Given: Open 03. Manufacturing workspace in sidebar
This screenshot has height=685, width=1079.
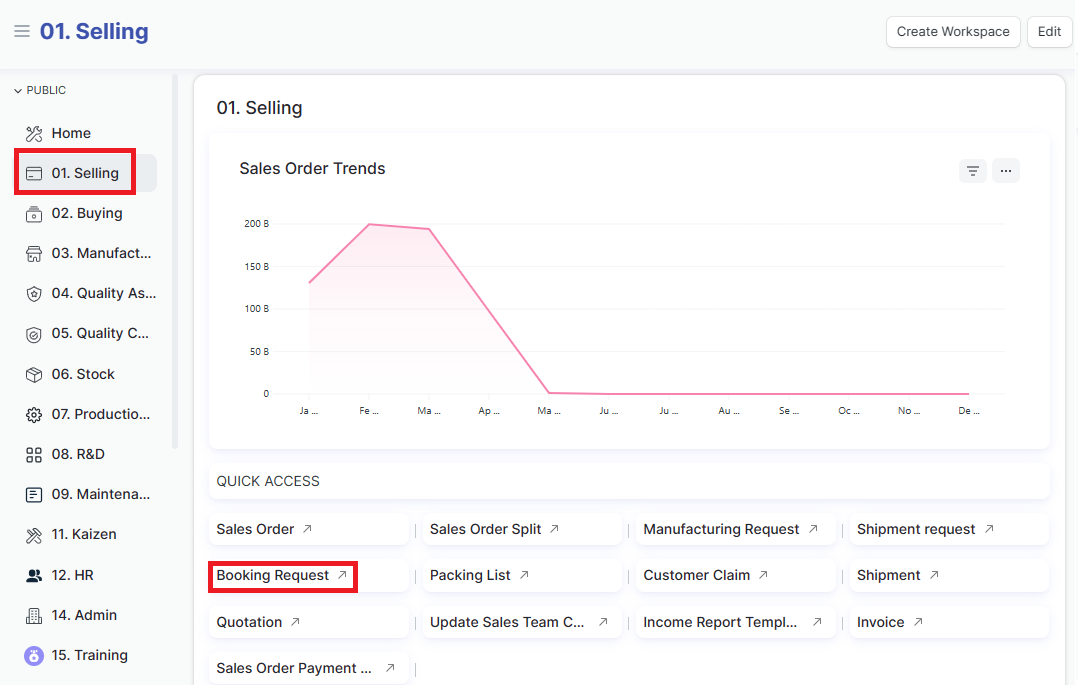Looking at the screenshot, I should [100, 253].
